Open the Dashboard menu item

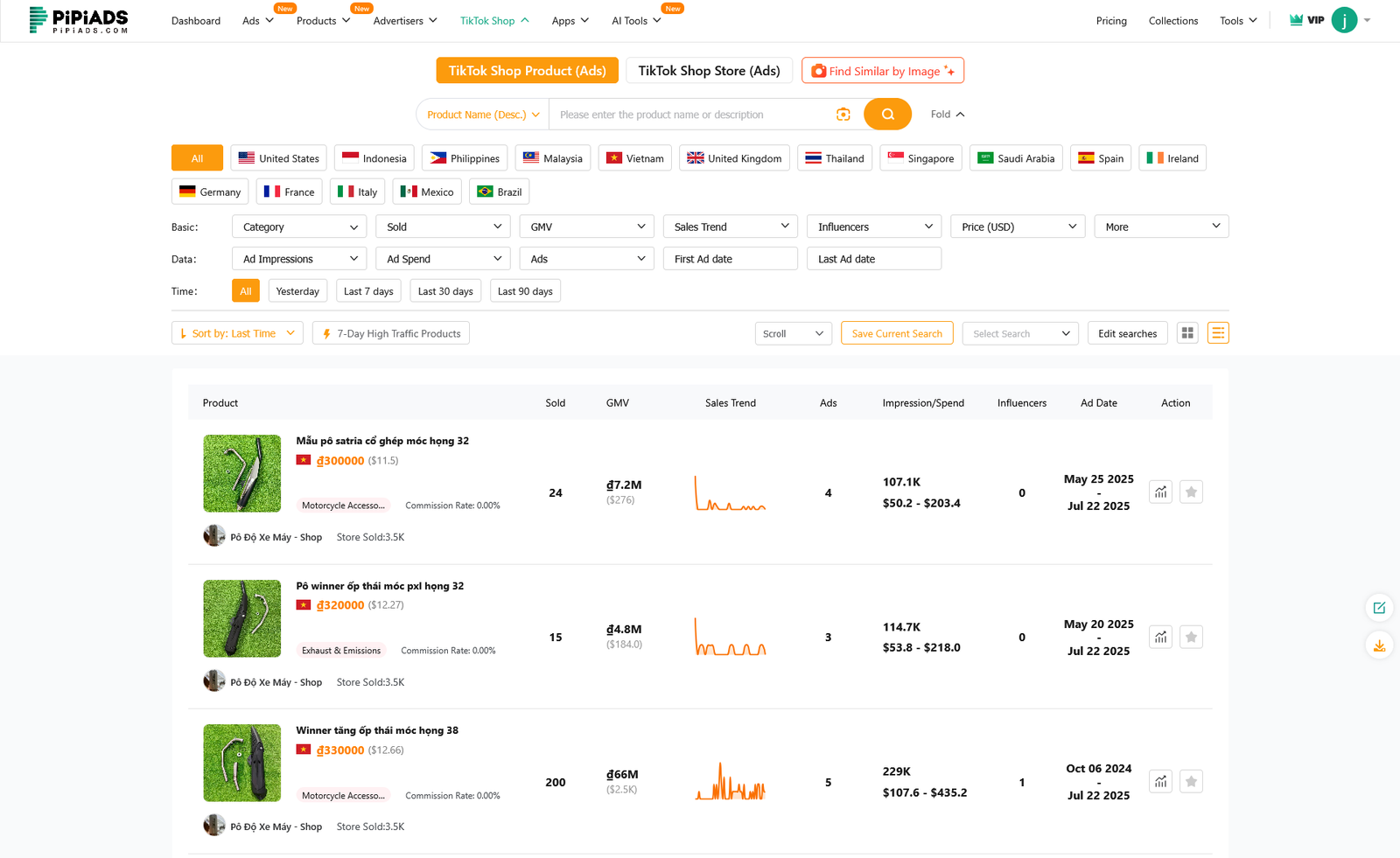click(196, 20)
